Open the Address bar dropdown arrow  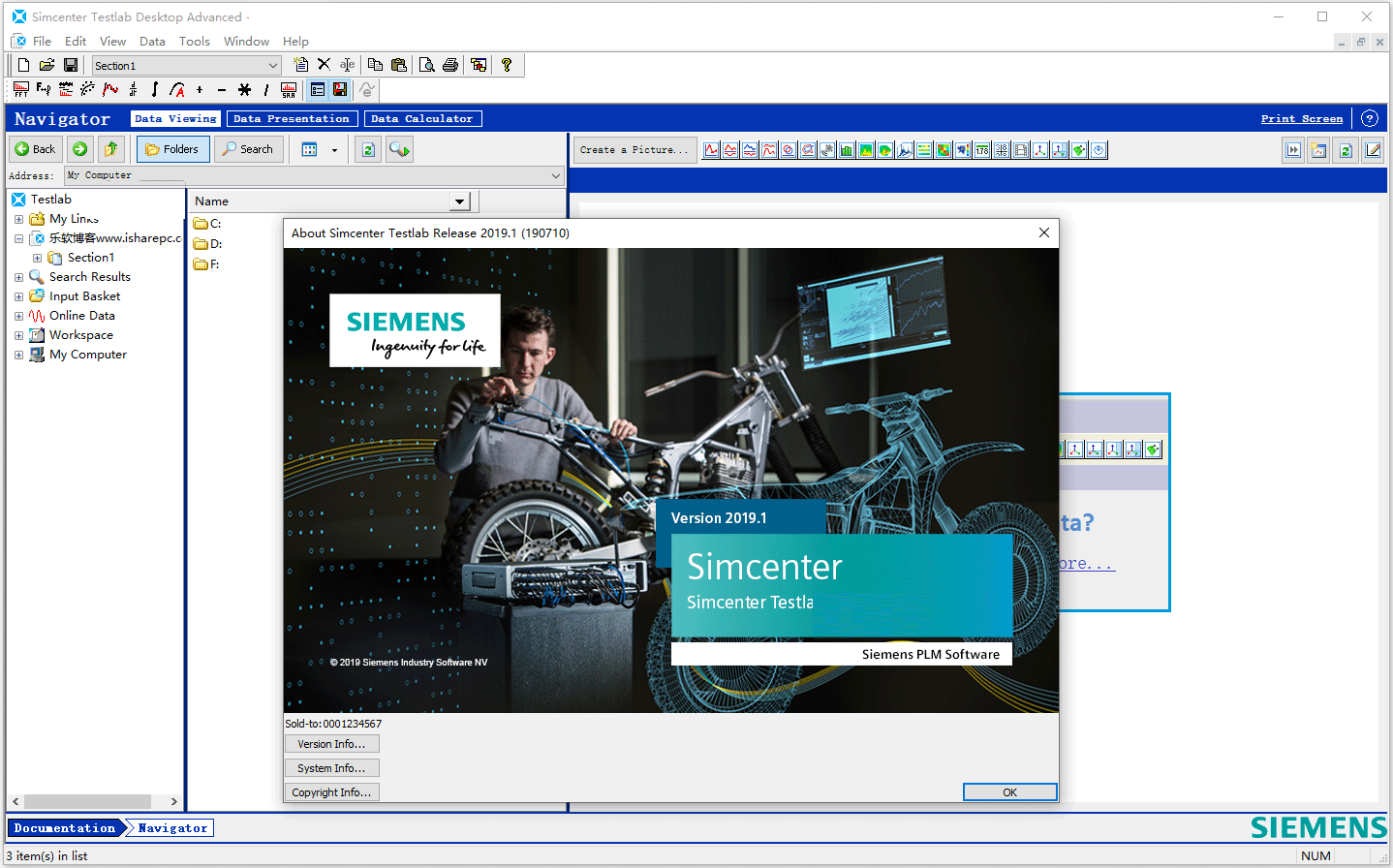[x=556, y=175]
